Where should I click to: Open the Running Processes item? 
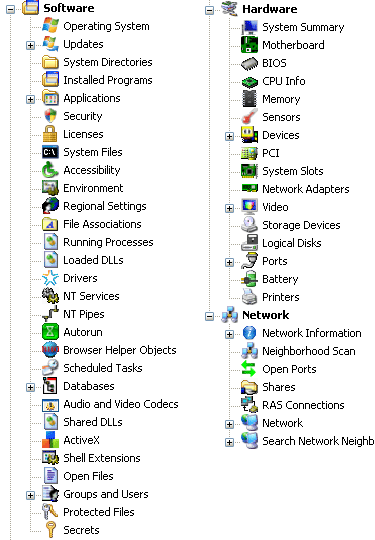click(108, 242)
